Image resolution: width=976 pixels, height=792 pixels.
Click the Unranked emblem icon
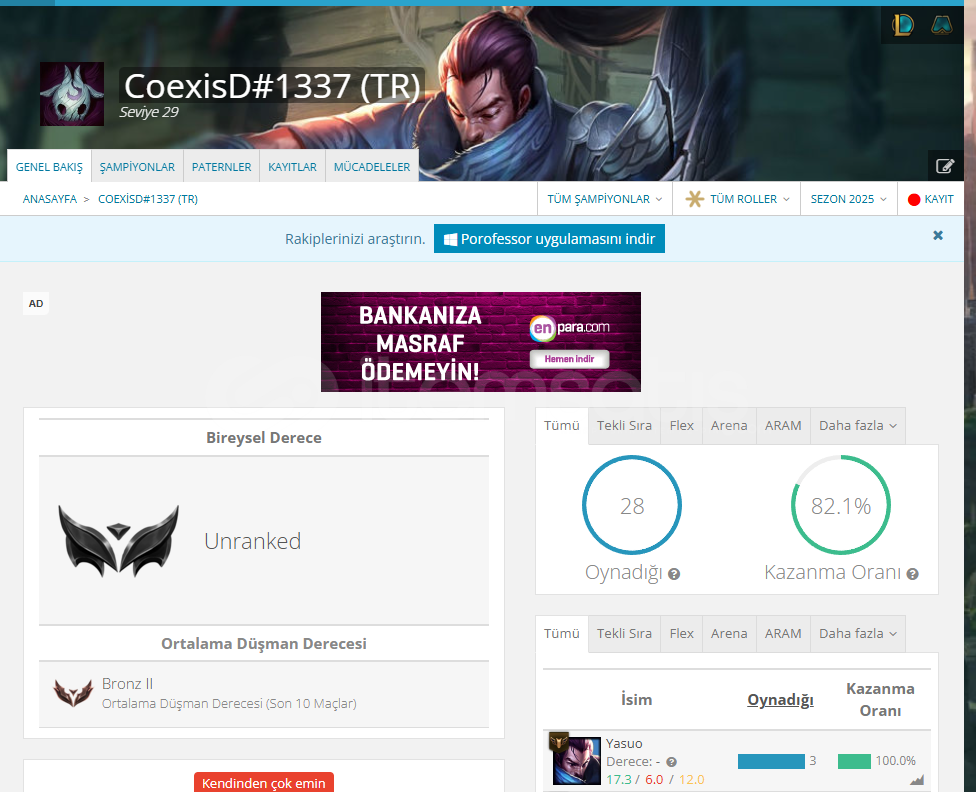click(118, 540)
